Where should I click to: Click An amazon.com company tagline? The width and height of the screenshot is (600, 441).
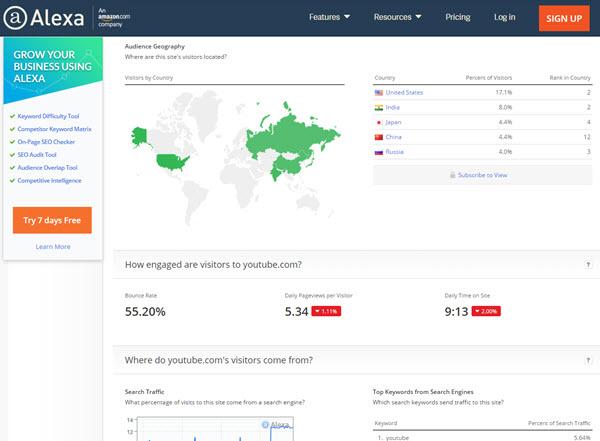click(114, 17)
